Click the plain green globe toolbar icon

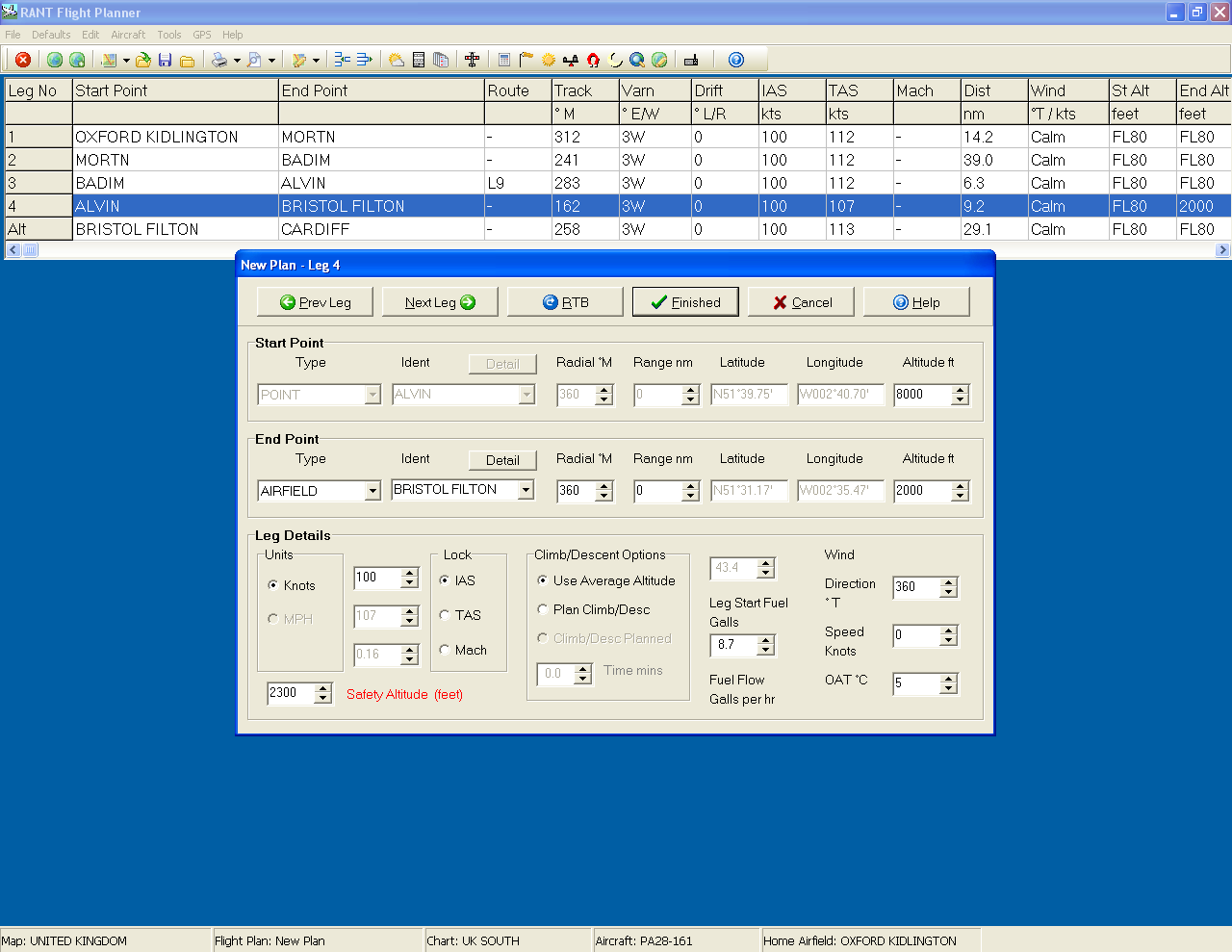[55, 60]
